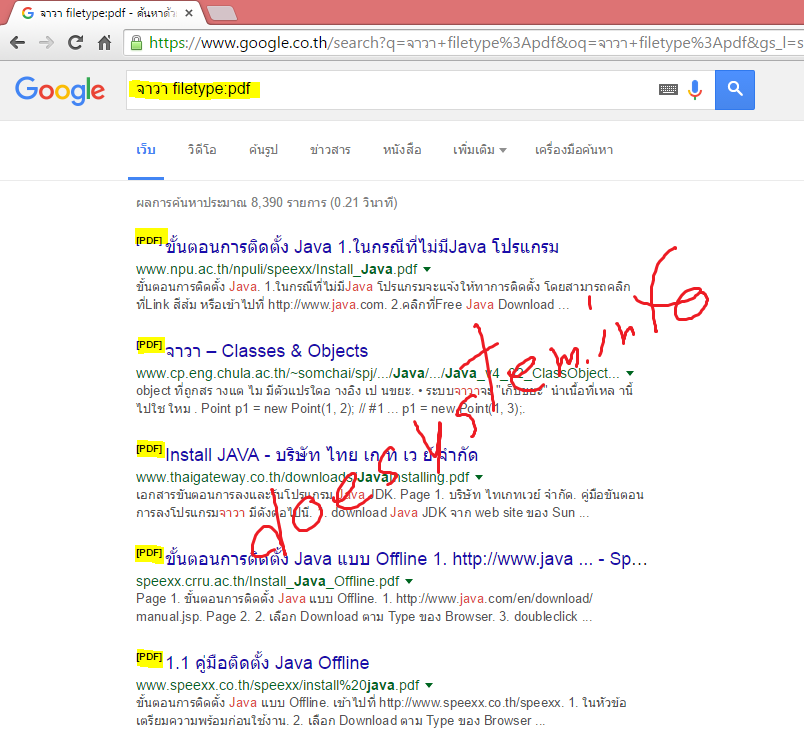This screenshot has height=735, width=804.
Task: Open the หนังสือ books tab
Action: (x=402, y=150)
